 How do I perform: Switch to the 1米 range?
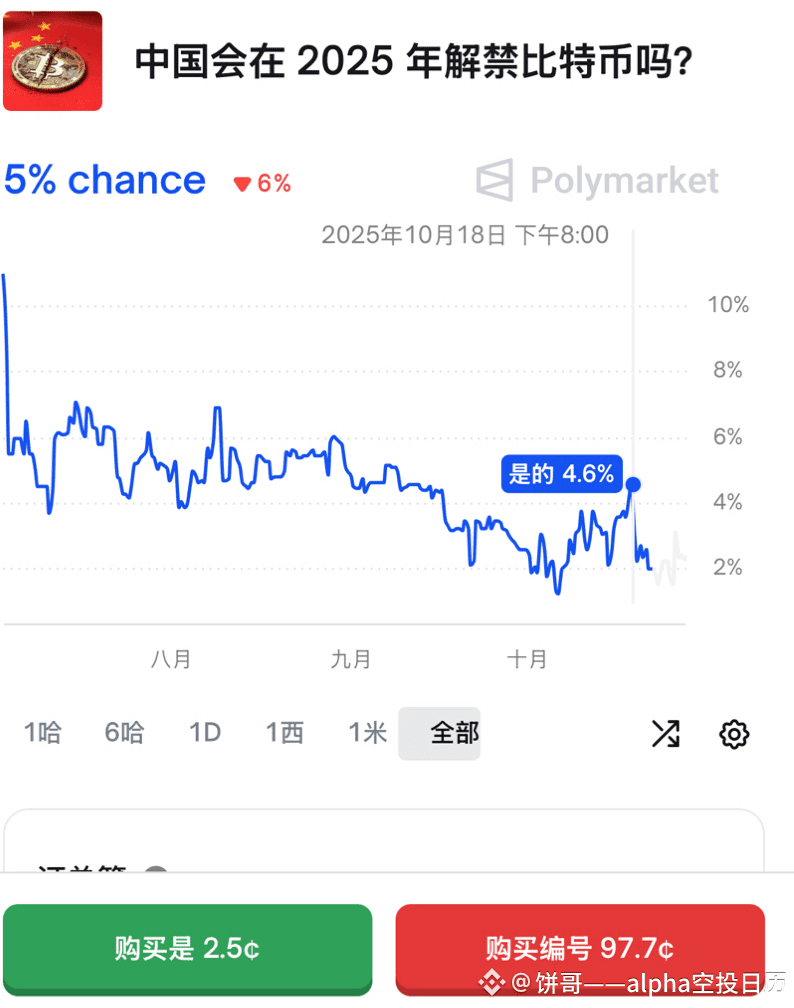[x=367, y=733]
